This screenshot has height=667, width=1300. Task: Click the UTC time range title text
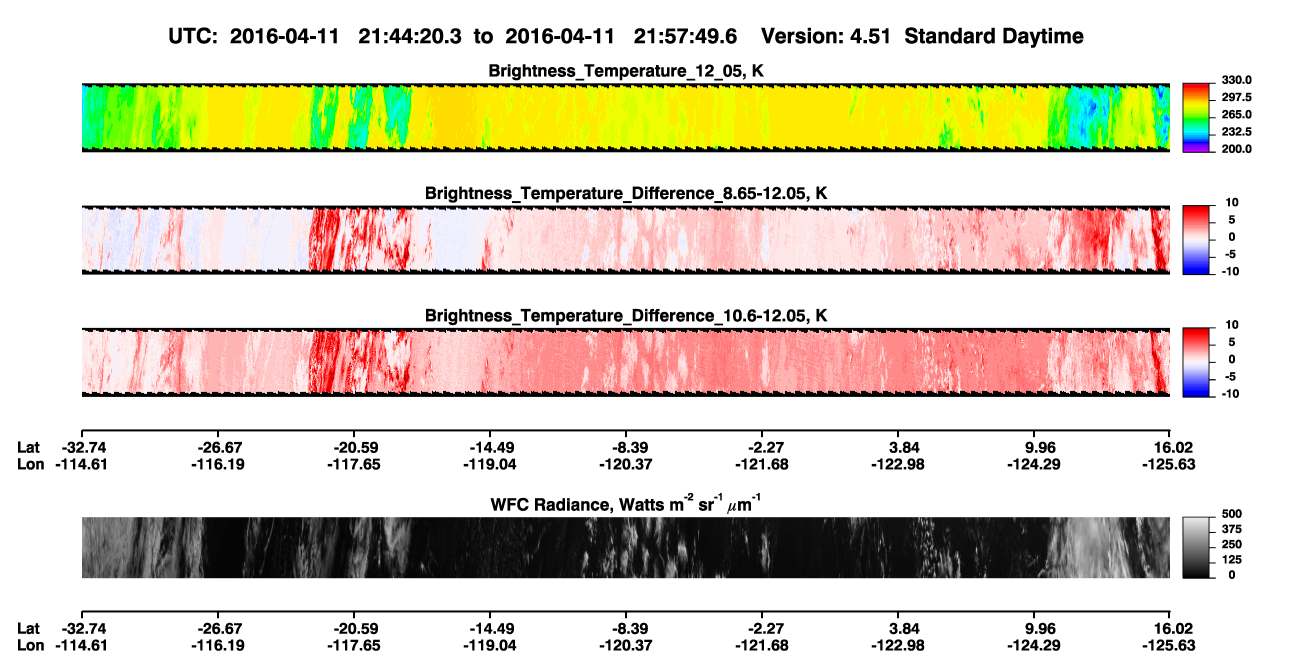click(x=454, y=36)
